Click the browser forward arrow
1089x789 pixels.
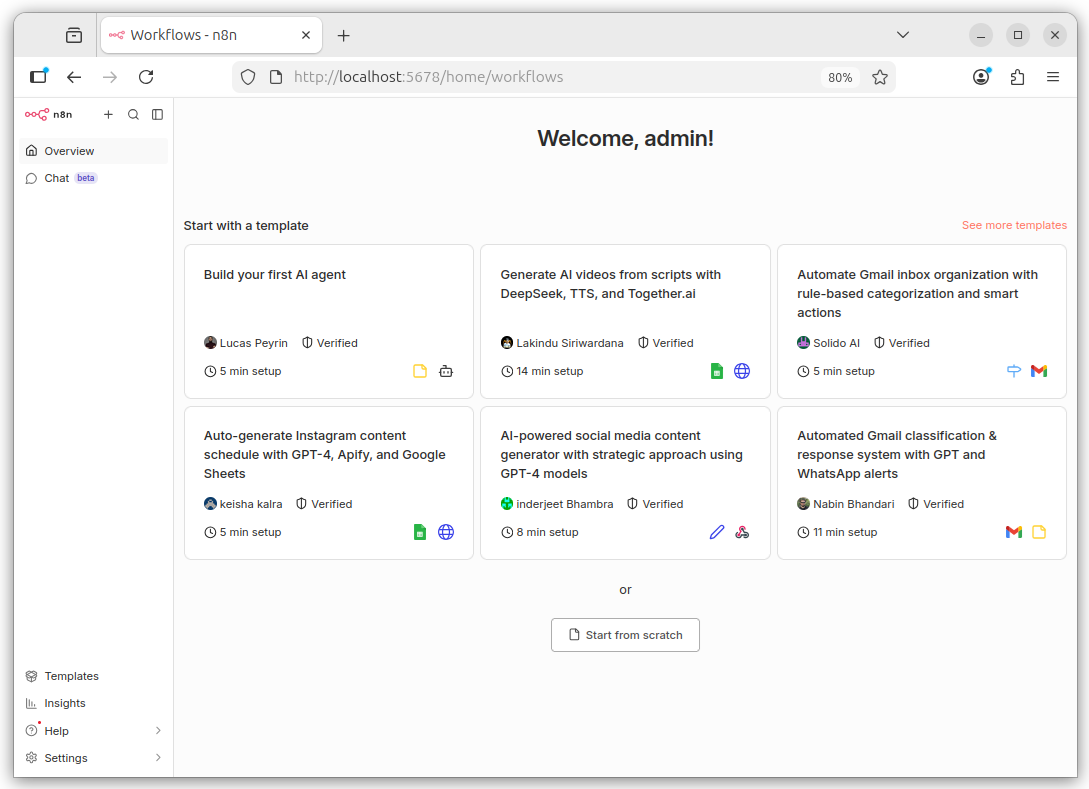coord(110,77)
